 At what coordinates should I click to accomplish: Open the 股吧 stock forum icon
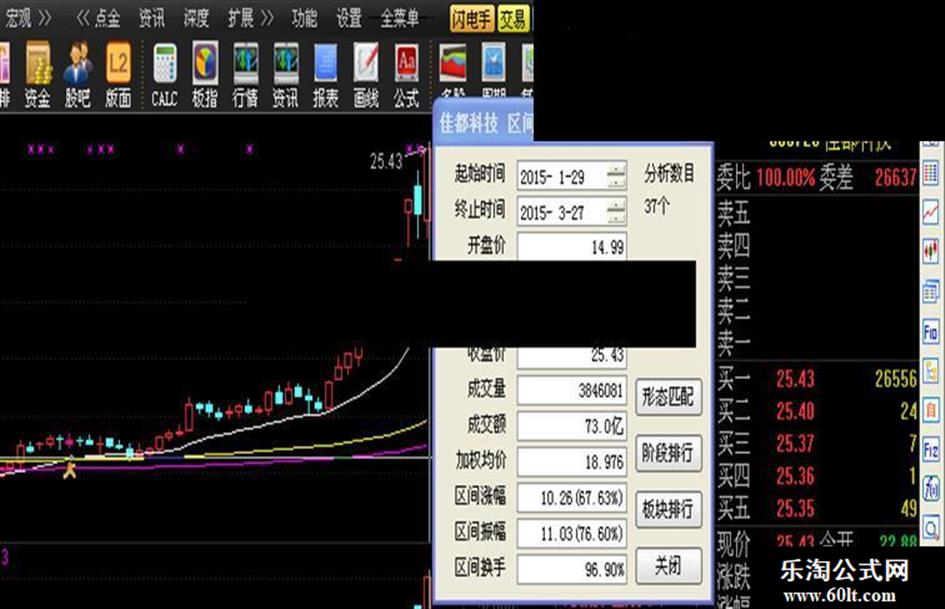coord(78,75)
